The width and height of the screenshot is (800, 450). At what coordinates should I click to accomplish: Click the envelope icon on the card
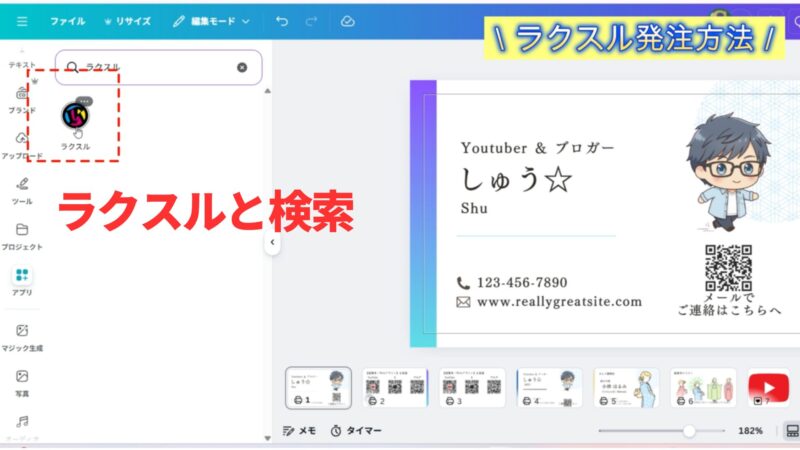tap(463, 303)
